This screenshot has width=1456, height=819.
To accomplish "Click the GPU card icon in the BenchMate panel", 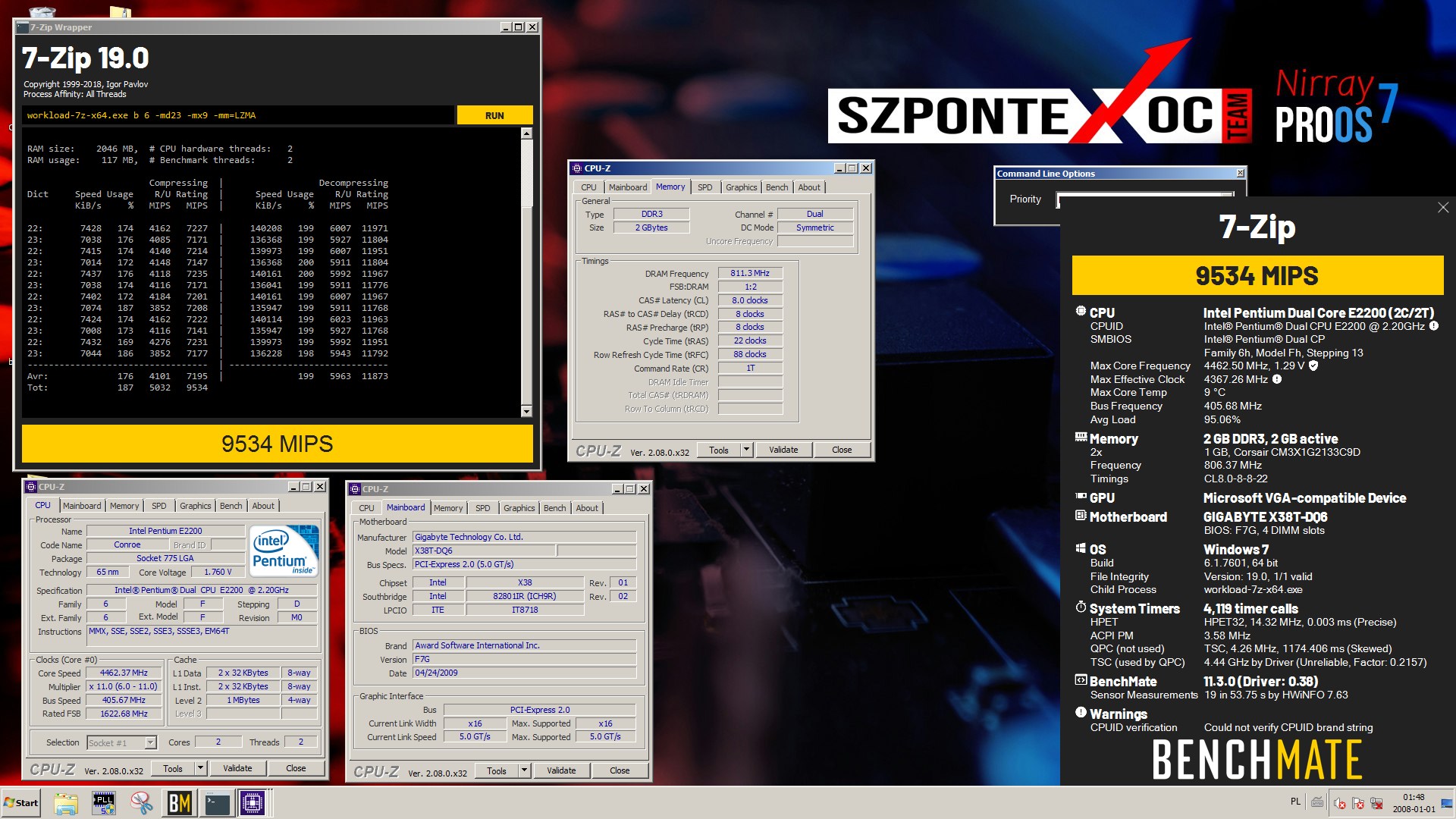I will 1081,497.
